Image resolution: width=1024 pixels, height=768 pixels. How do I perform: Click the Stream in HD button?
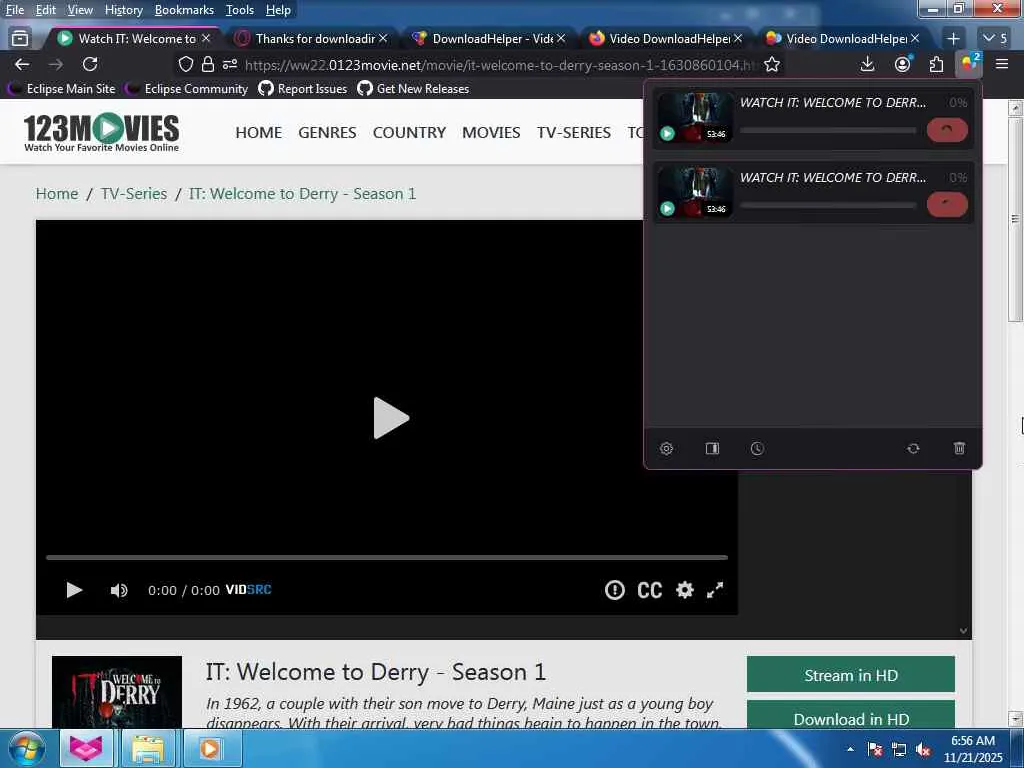point(851,675)
